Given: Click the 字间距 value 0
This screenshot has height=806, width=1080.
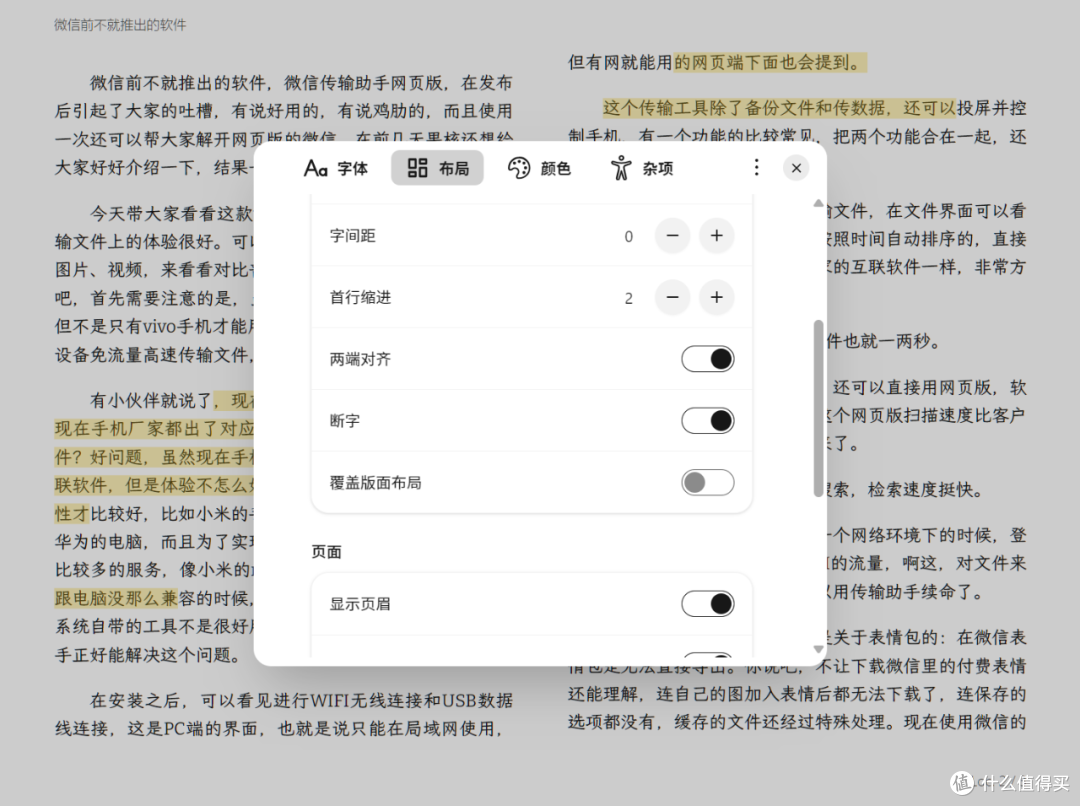Looking at the screenshot, I should (x=628, y=237).
